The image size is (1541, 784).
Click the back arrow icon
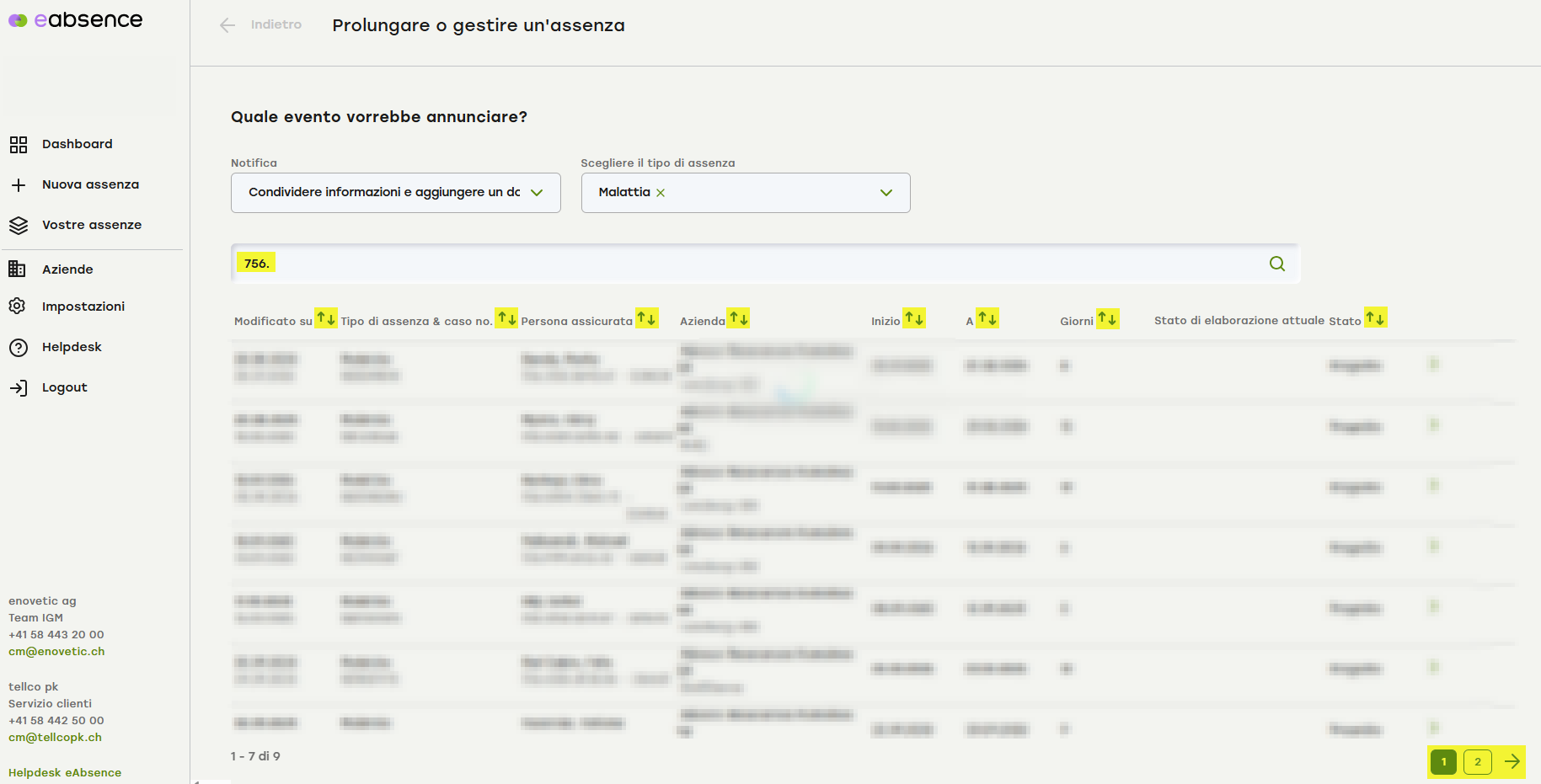pos(227,25)
